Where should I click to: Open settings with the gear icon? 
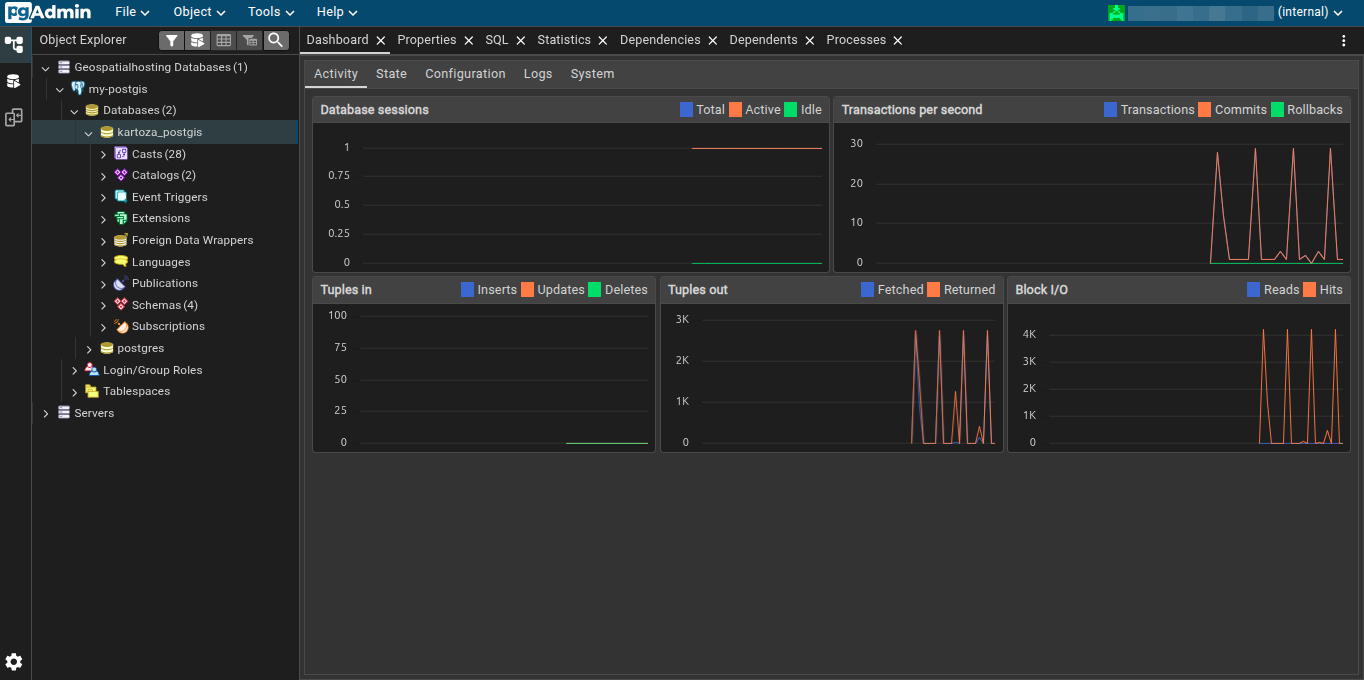pos(14,662)
